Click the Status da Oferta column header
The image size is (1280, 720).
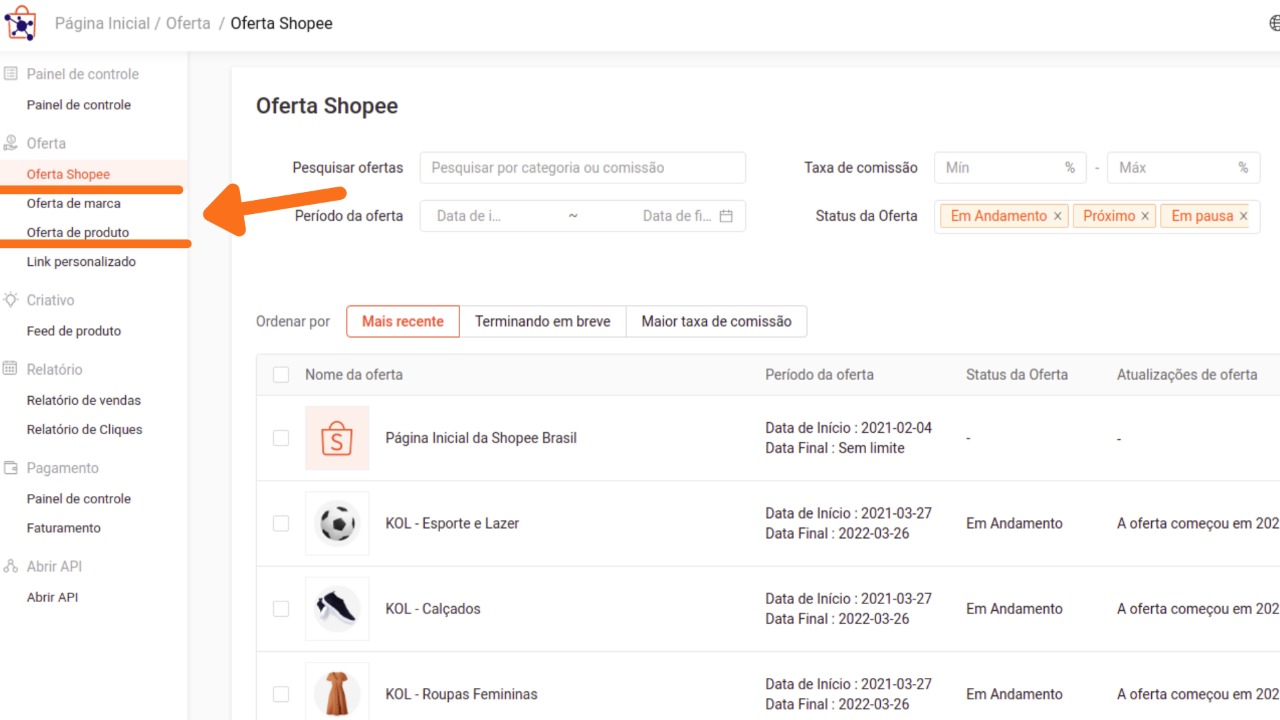pyautogui.click(x=1017, y=375)
